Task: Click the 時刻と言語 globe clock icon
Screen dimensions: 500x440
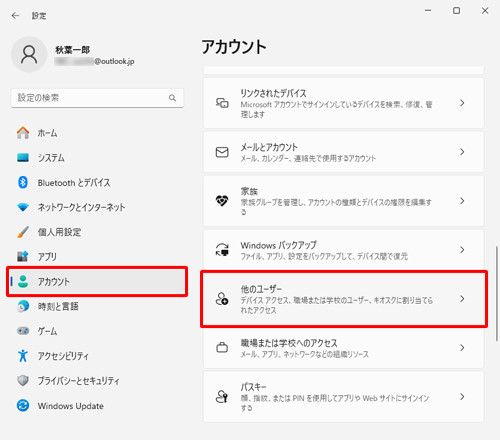Action: tap(23, 306)
